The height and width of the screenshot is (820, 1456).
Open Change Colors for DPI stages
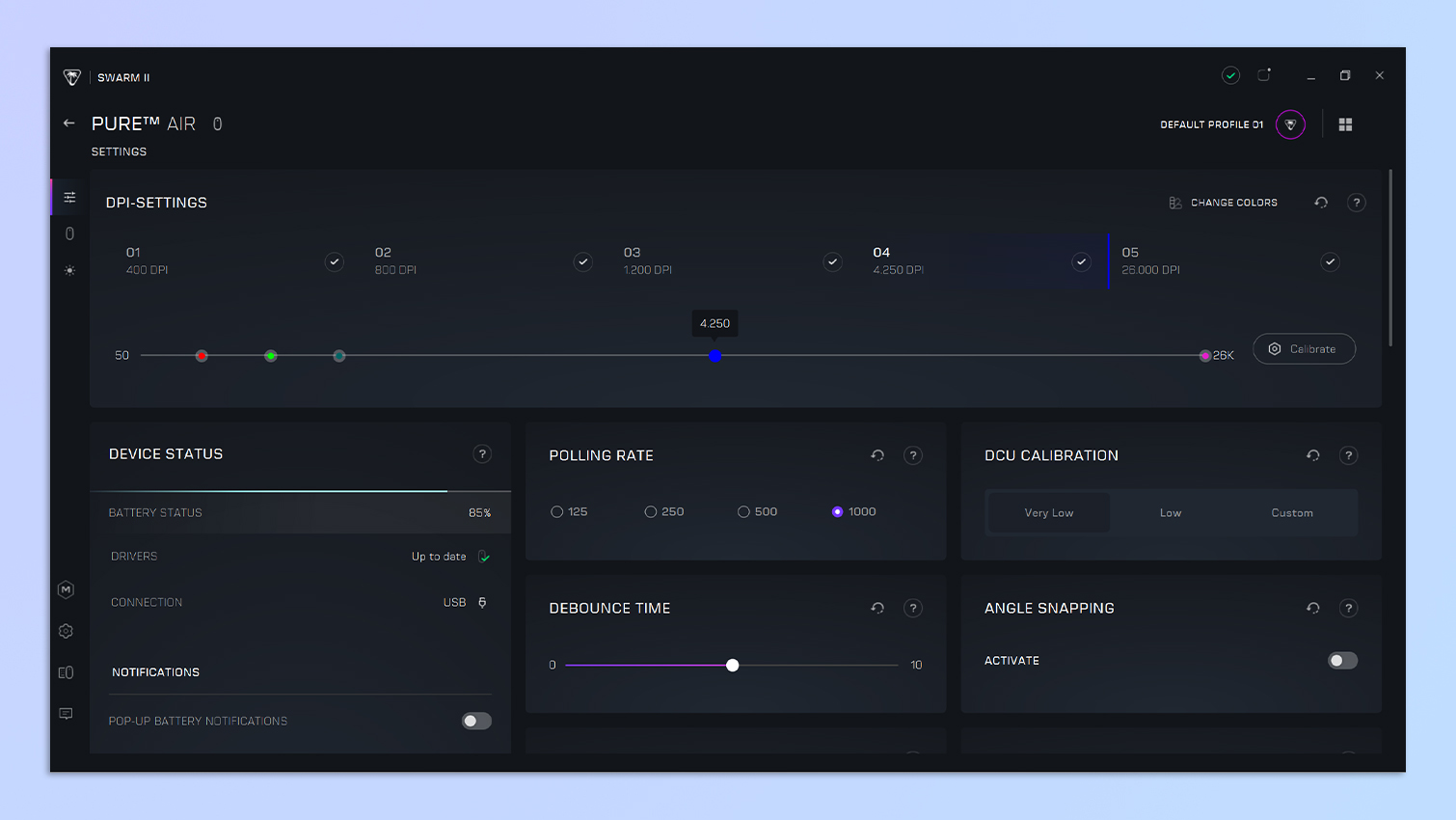pos(1223,203)
